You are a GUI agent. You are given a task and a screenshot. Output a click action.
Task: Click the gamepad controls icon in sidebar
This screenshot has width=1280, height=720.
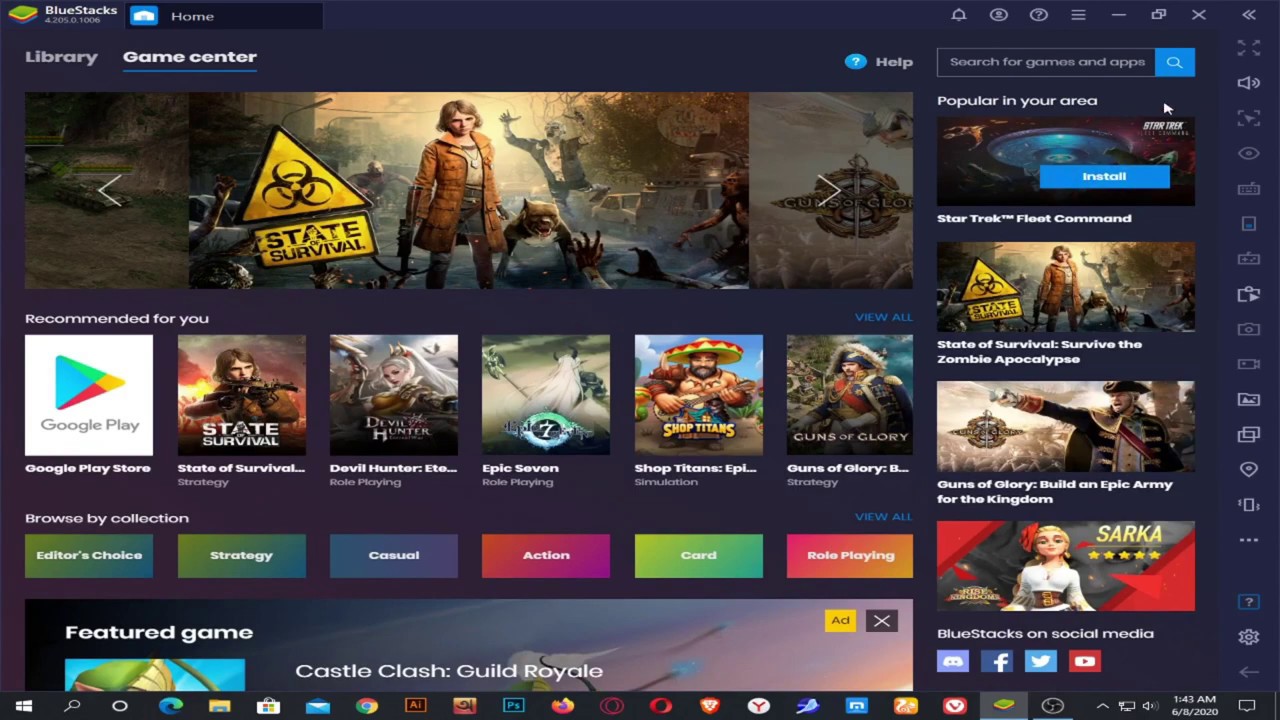point(1248,258)
